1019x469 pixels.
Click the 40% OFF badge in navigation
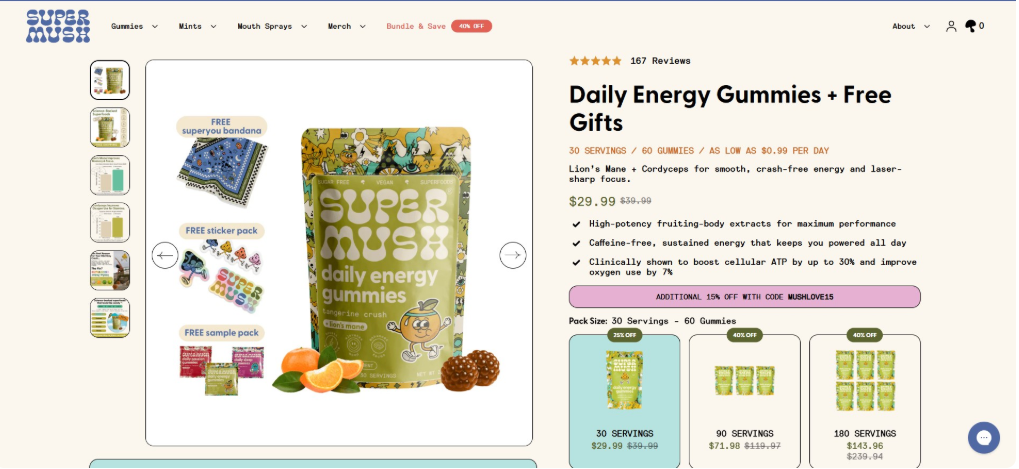pyautogui.click(x=471, y=27)
